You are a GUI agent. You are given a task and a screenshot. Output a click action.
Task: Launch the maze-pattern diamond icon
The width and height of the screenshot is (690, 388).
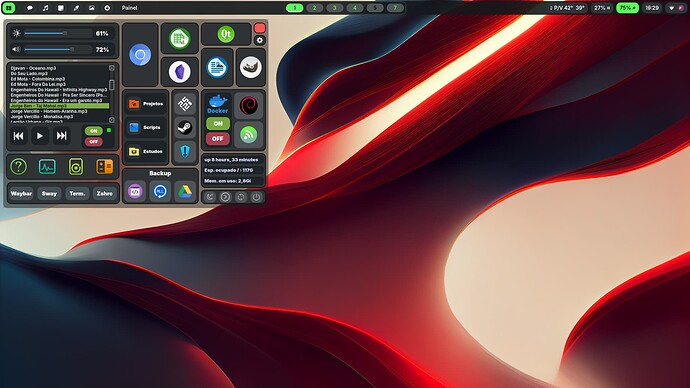[x=185, y=104]
